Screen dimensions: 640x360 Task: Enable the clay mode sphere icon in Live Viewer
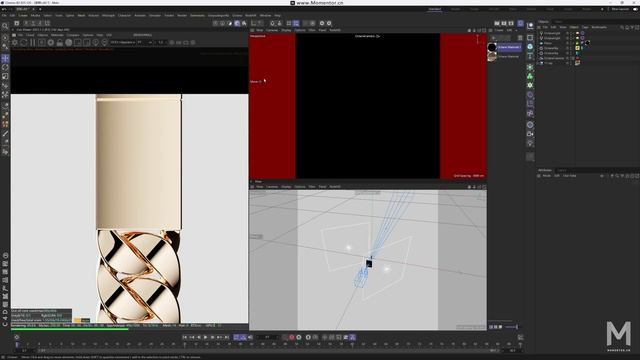(69, 42)
